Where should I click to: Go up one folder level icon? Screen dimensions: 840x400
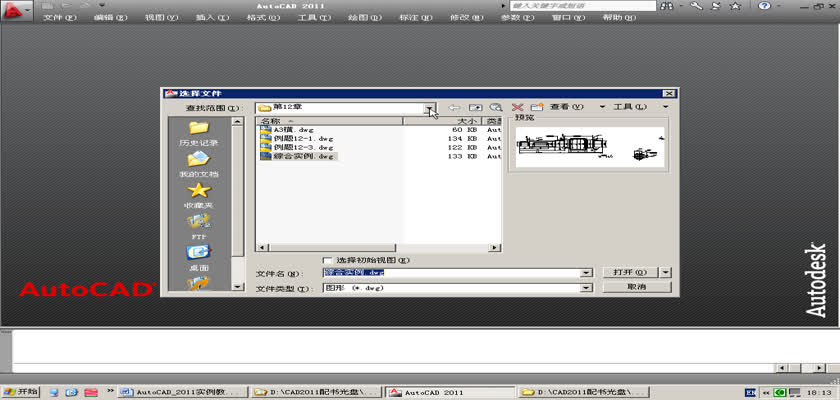click(x=475, y=108)
